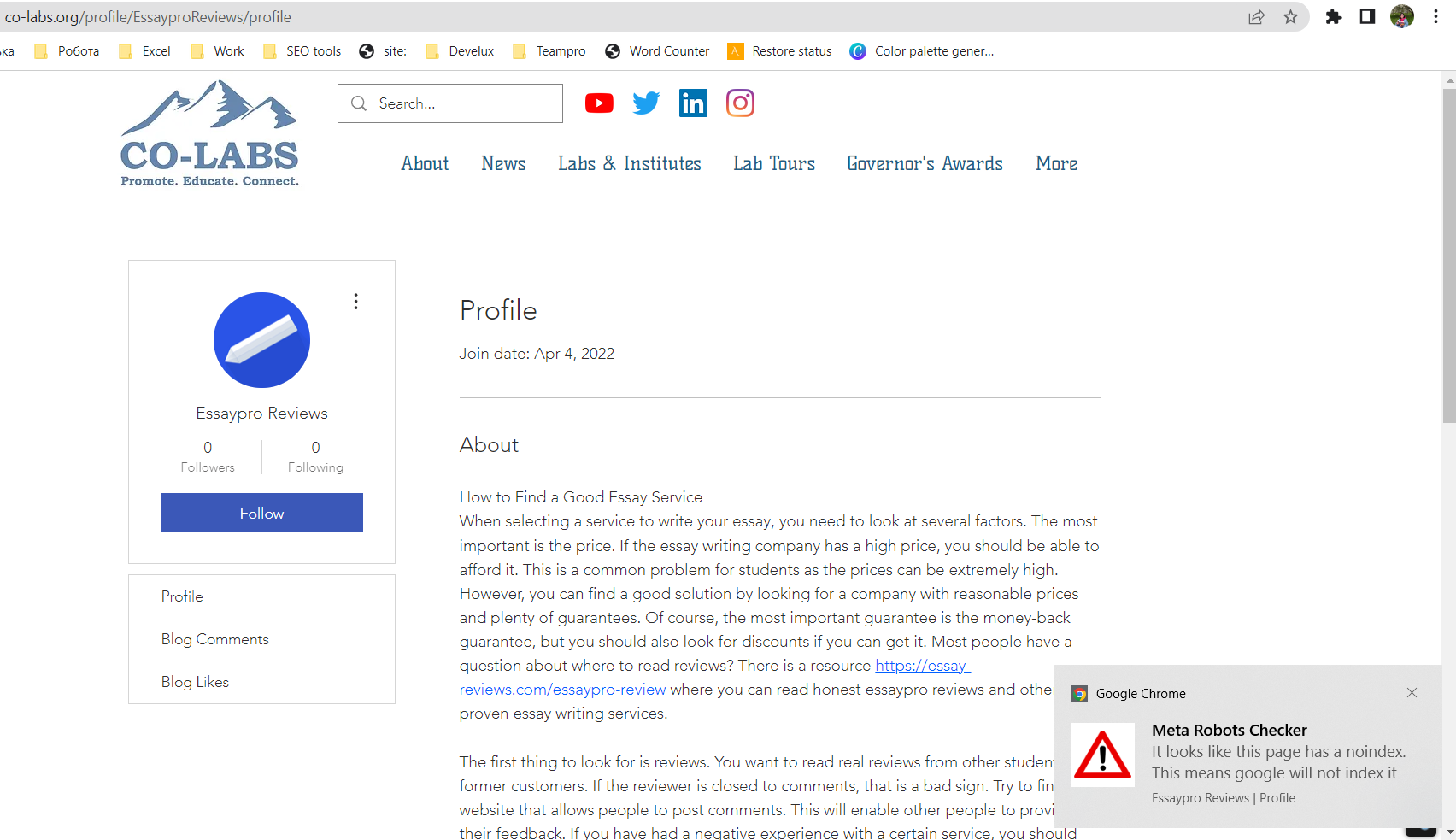Open the Word Counter bookmark
Image resolution: width=1456 pixels, height=840 pixels.
click(x=657, y=51)
